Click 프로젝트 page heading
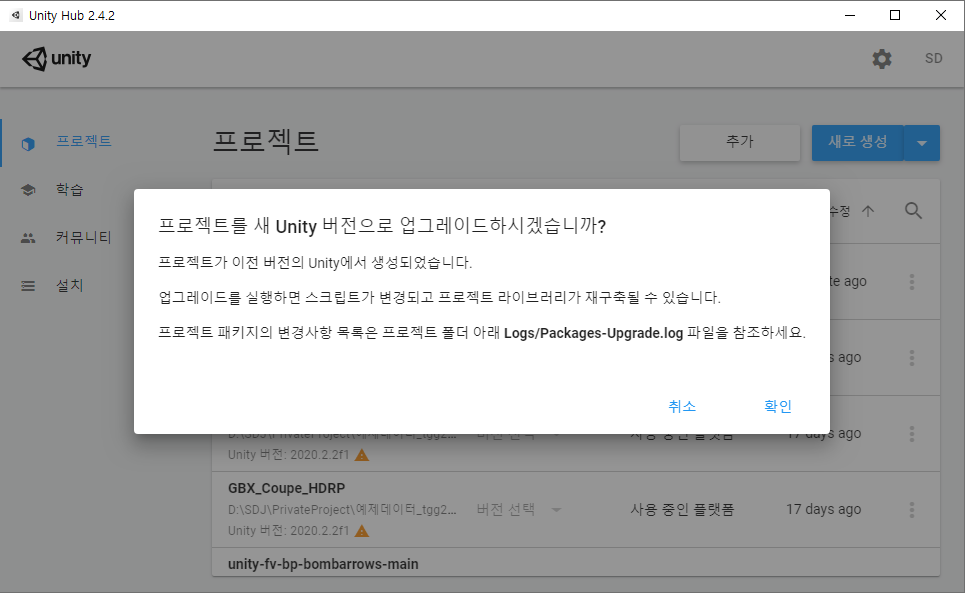Viewport: 965px width, 593px height. [x=266, y=141]
